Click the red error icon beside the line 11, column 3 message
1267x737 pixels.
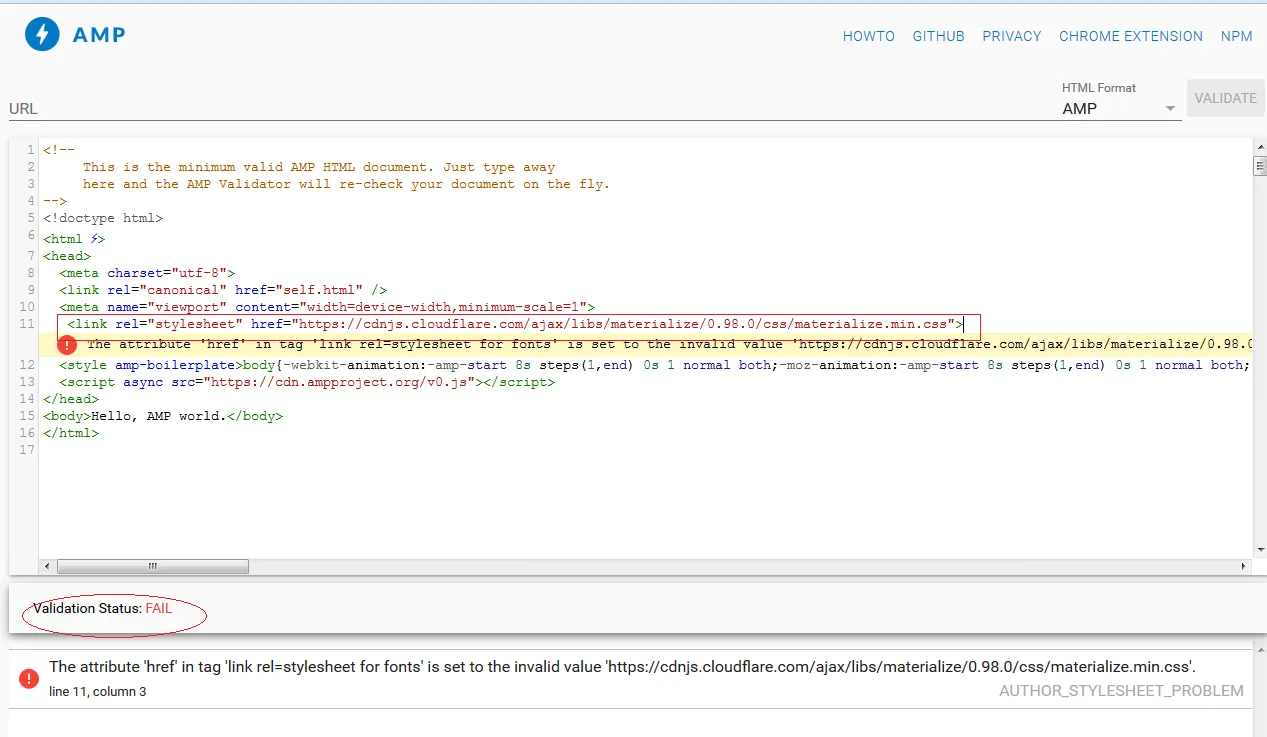[29, 679]
